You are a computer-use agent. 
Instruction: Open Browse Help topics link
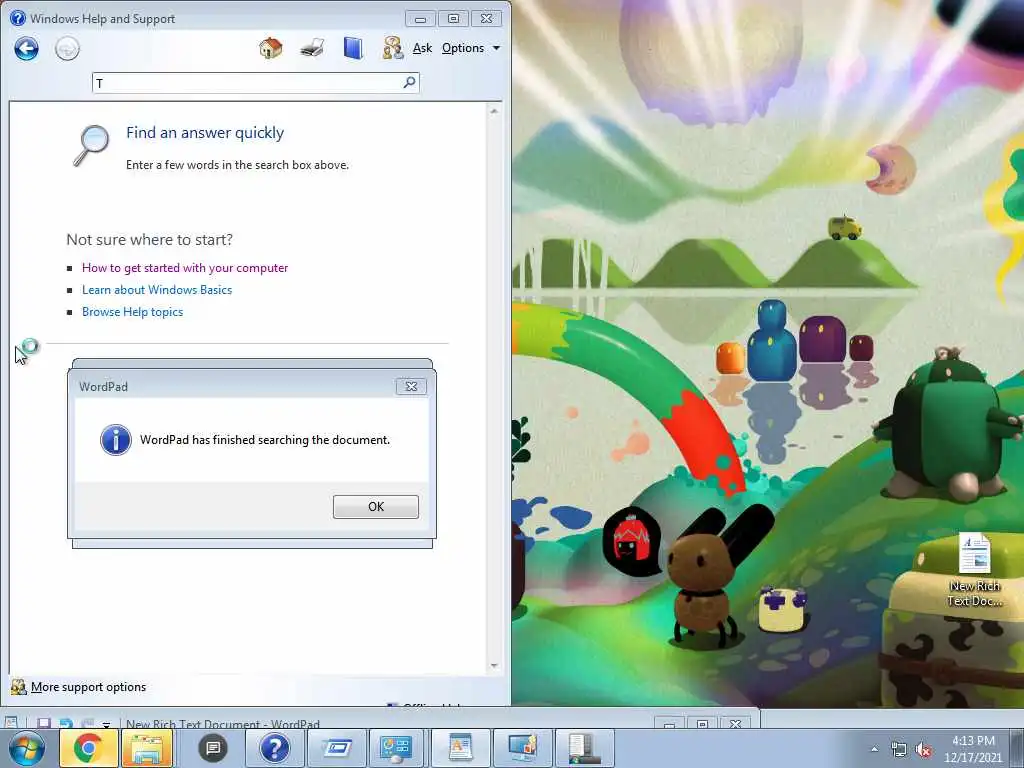[x=133, y=312]
